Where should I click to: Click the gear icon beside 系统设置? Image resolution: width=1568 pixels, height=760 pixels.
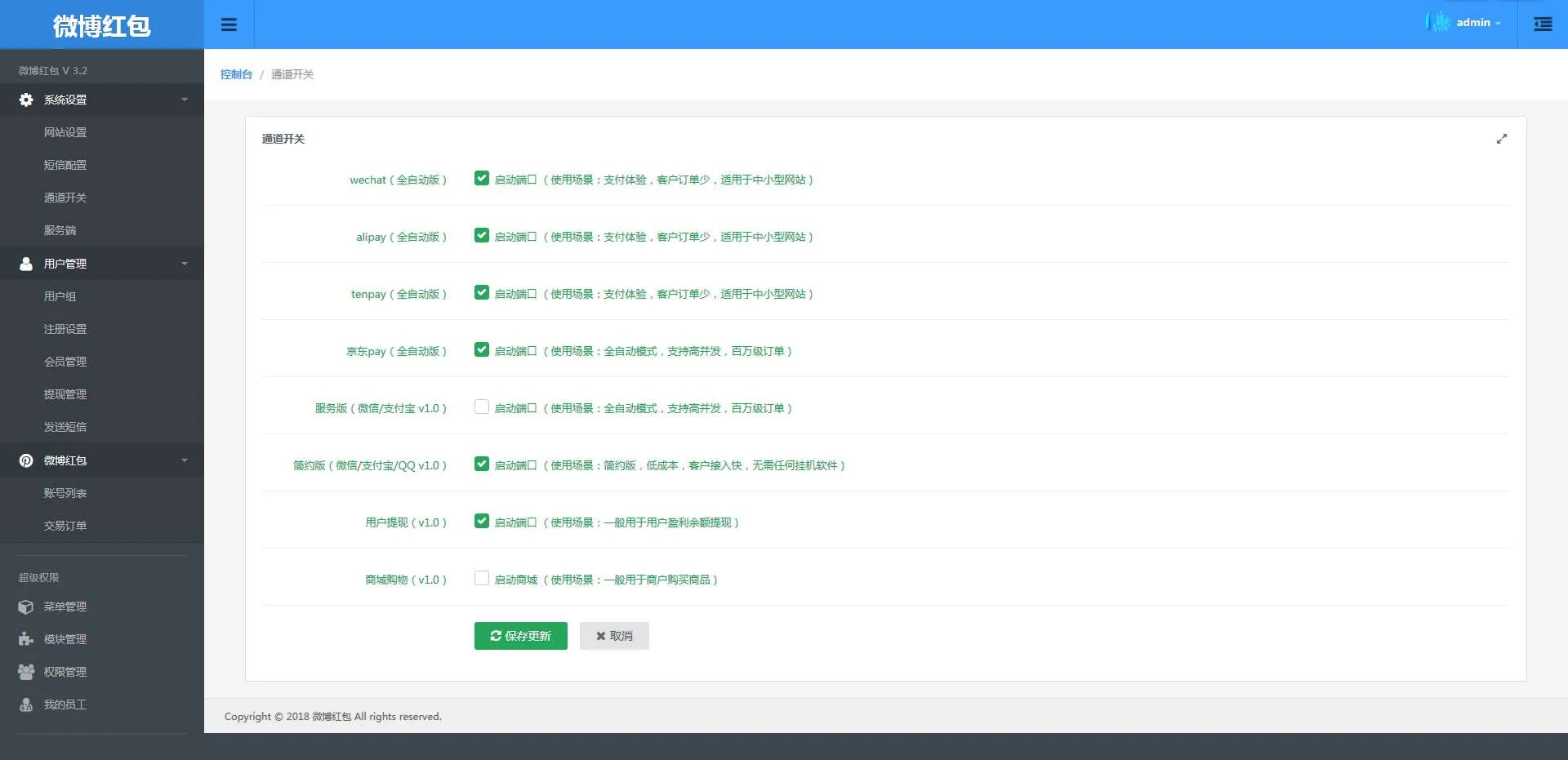tap(26, 100)
